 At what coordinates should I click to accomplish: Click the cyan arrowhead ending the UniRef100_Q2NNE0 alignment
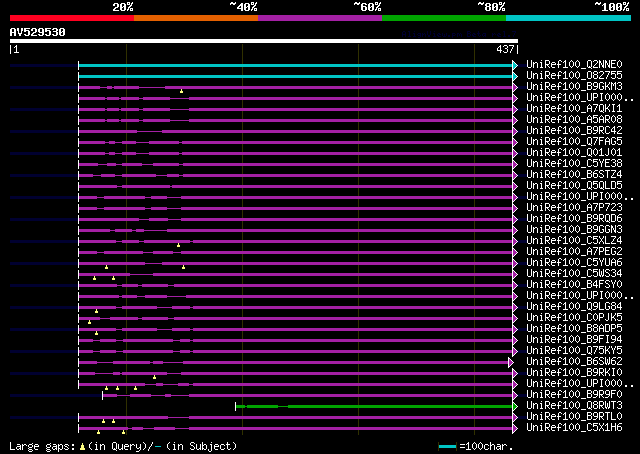click(515, 65)
